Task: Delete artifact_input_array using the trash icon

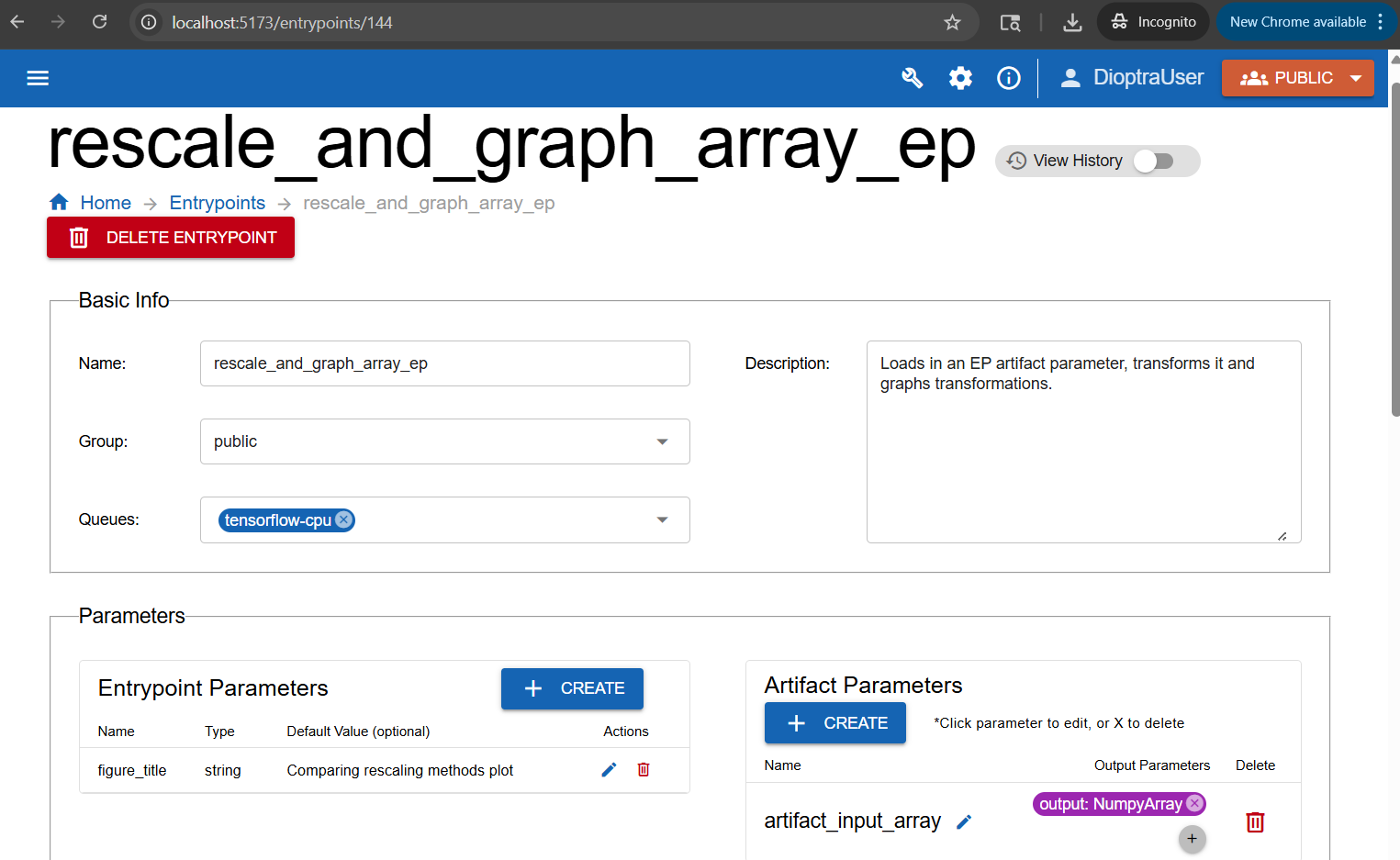Action: [1255, 822]
